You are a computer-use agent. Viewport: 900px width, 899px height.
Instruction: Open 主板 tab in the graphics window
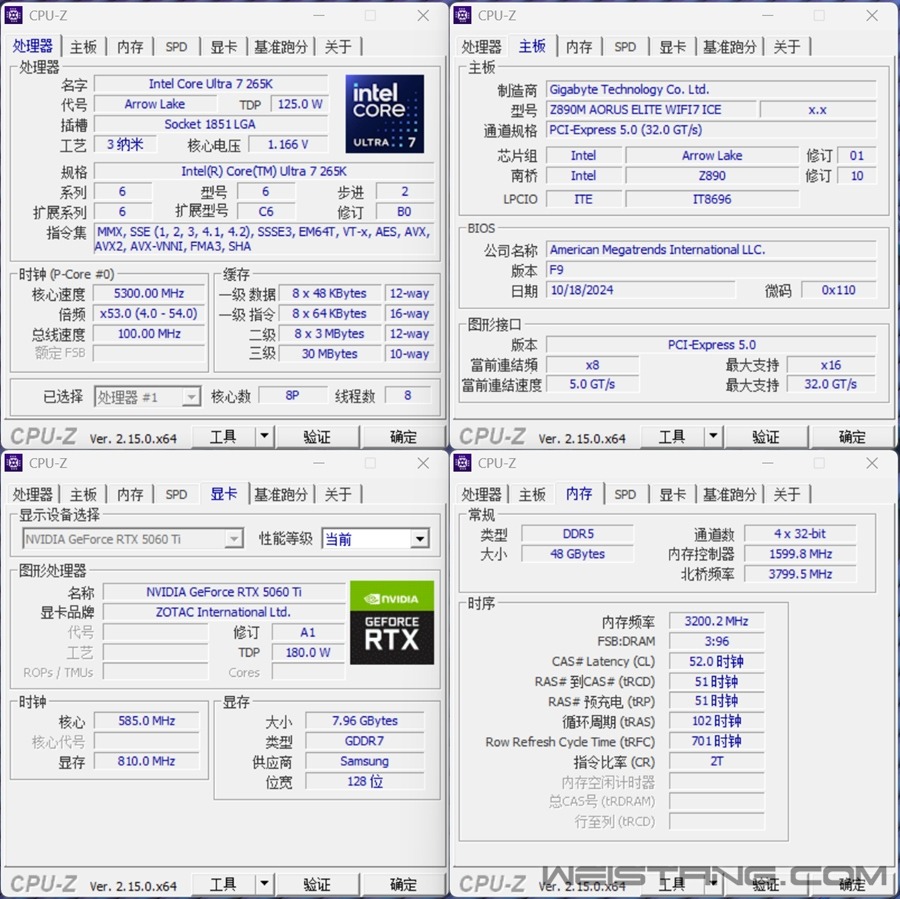point(83,494)
